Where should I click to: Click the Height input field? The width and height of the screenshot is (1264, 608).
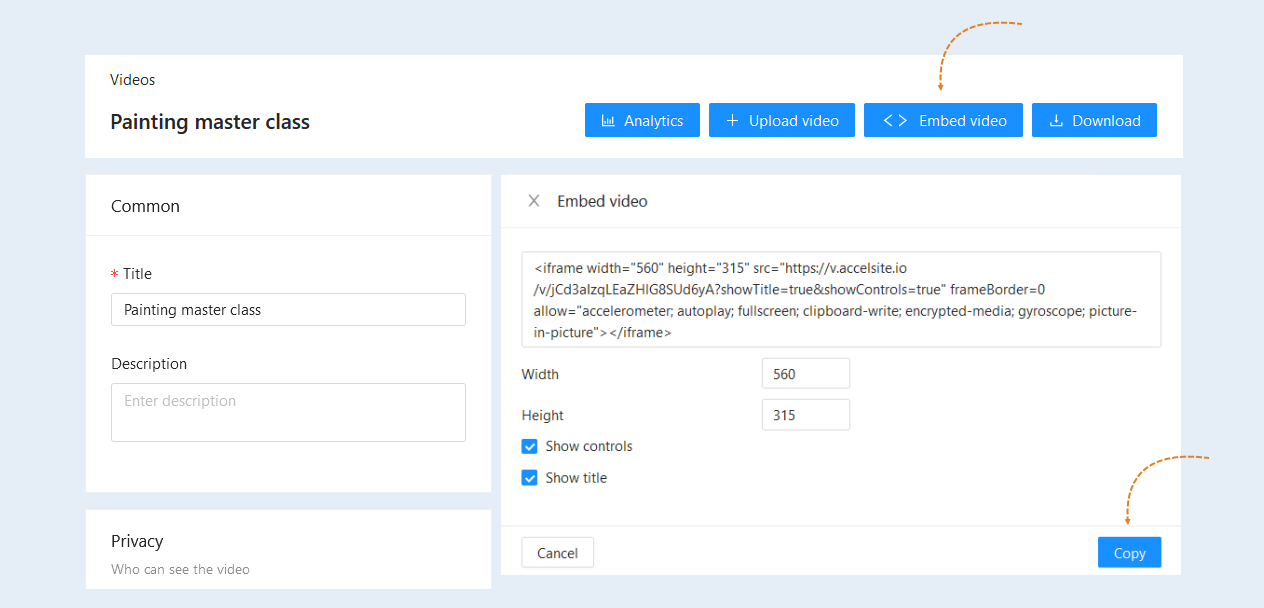(x=806, y=415)
